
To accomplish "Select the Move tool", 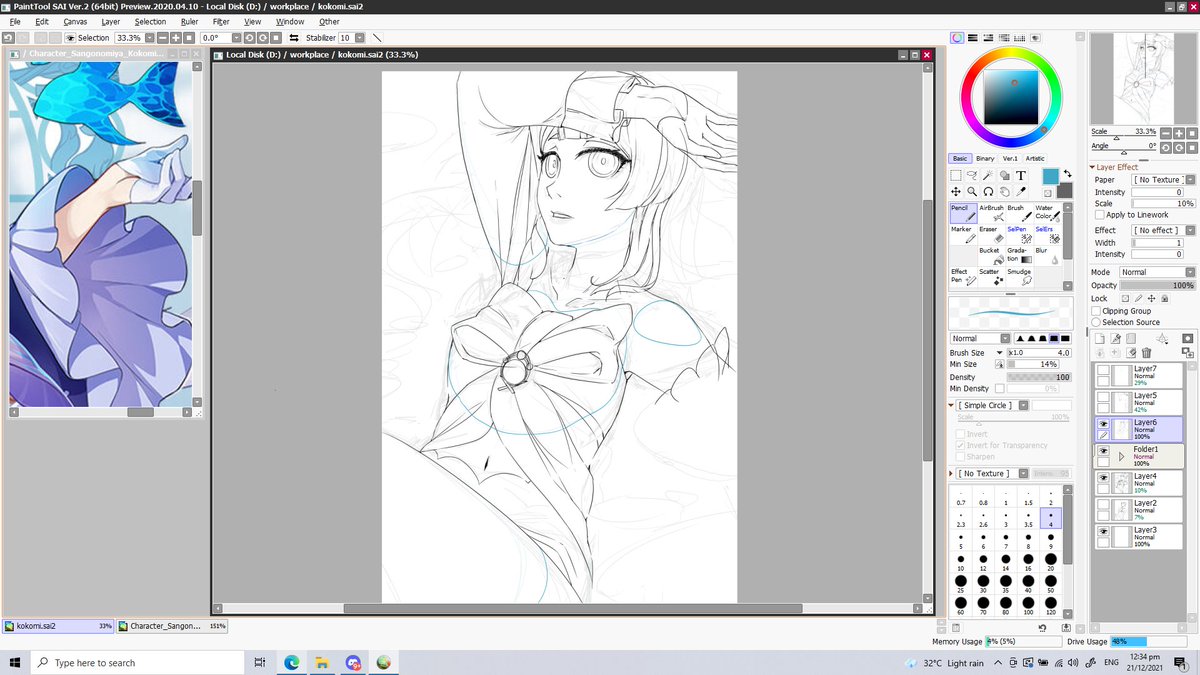I will click(x=956, y=191).
